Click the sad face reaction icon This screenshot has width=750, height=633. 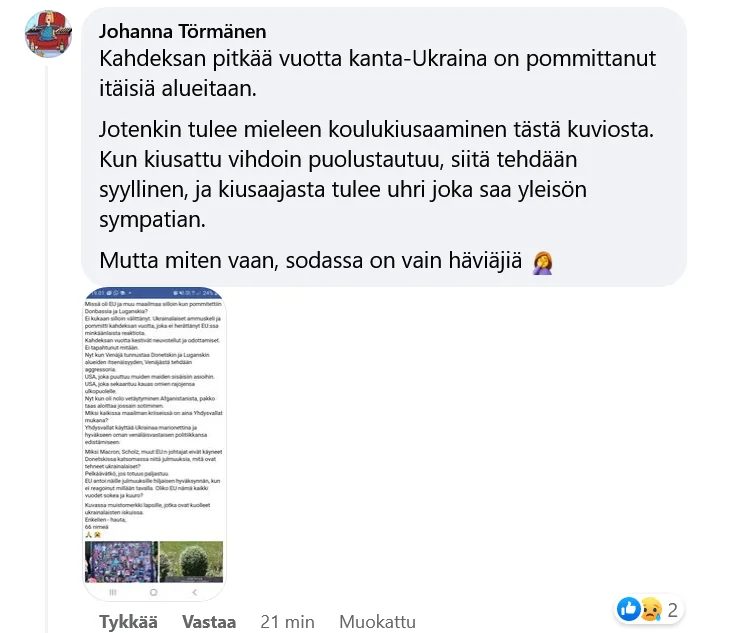pos(651,609)
